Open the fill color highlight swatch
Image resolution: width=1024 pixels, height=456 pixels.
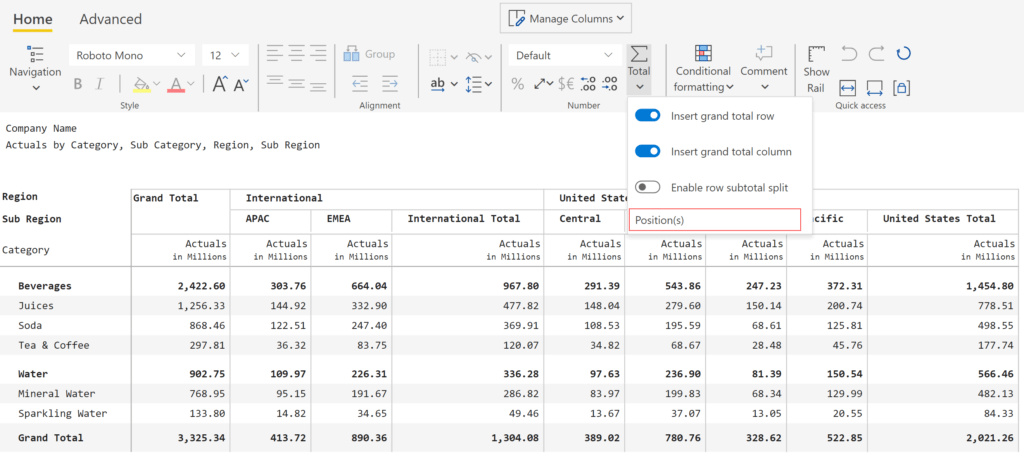coord(142,84)
